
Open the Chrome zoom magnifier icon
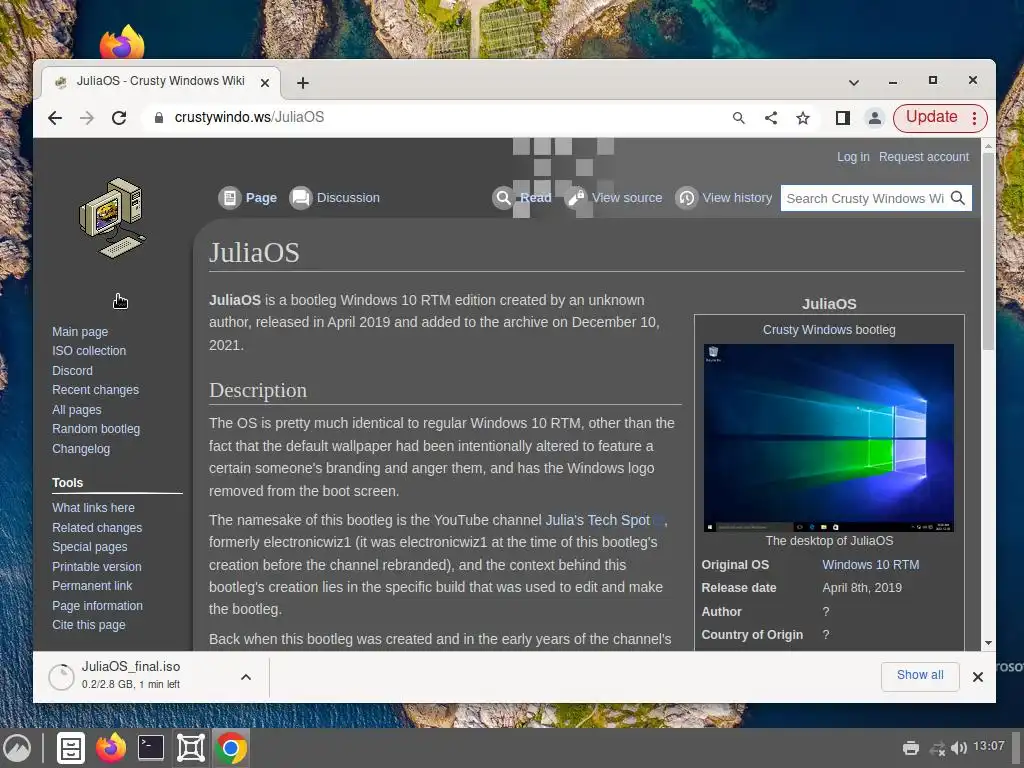[739, 118]
